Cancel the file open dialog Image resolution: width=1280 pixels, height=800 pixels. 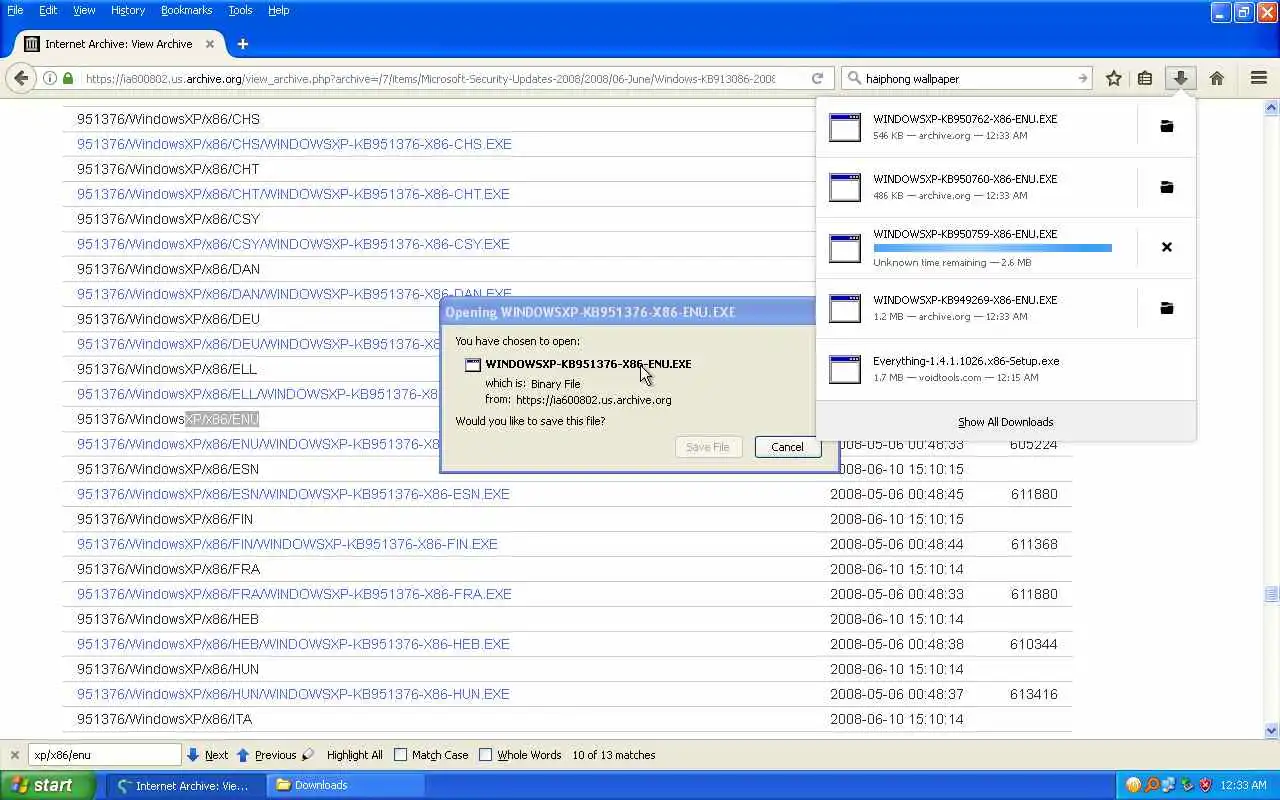[x=787, y=447]
